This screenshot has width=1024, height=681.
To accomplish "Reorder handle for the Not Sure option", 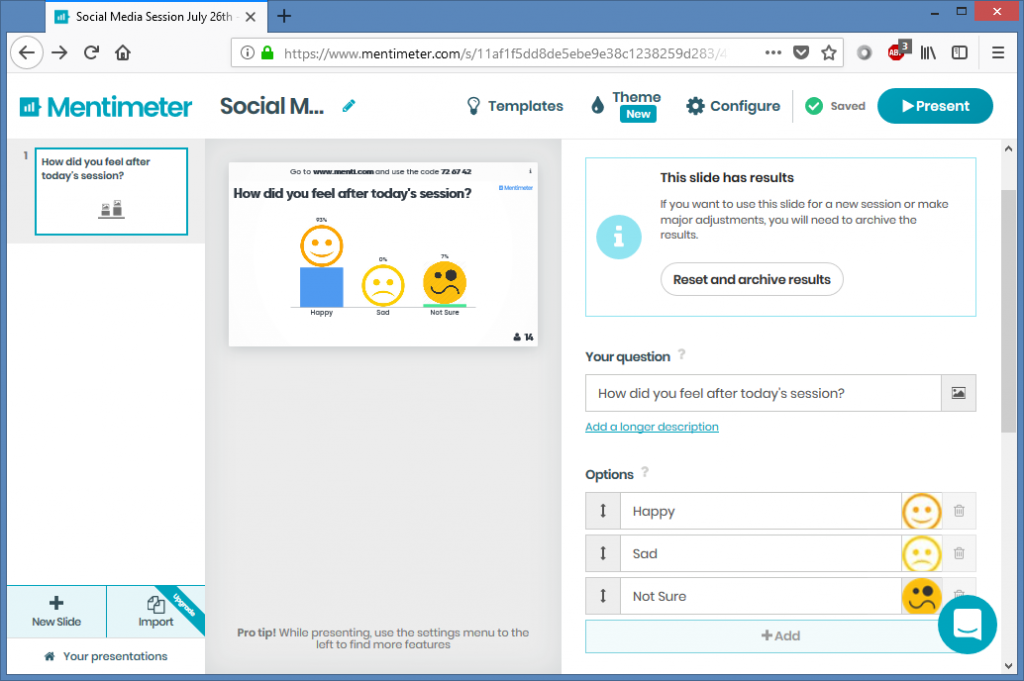I will 603,596.
